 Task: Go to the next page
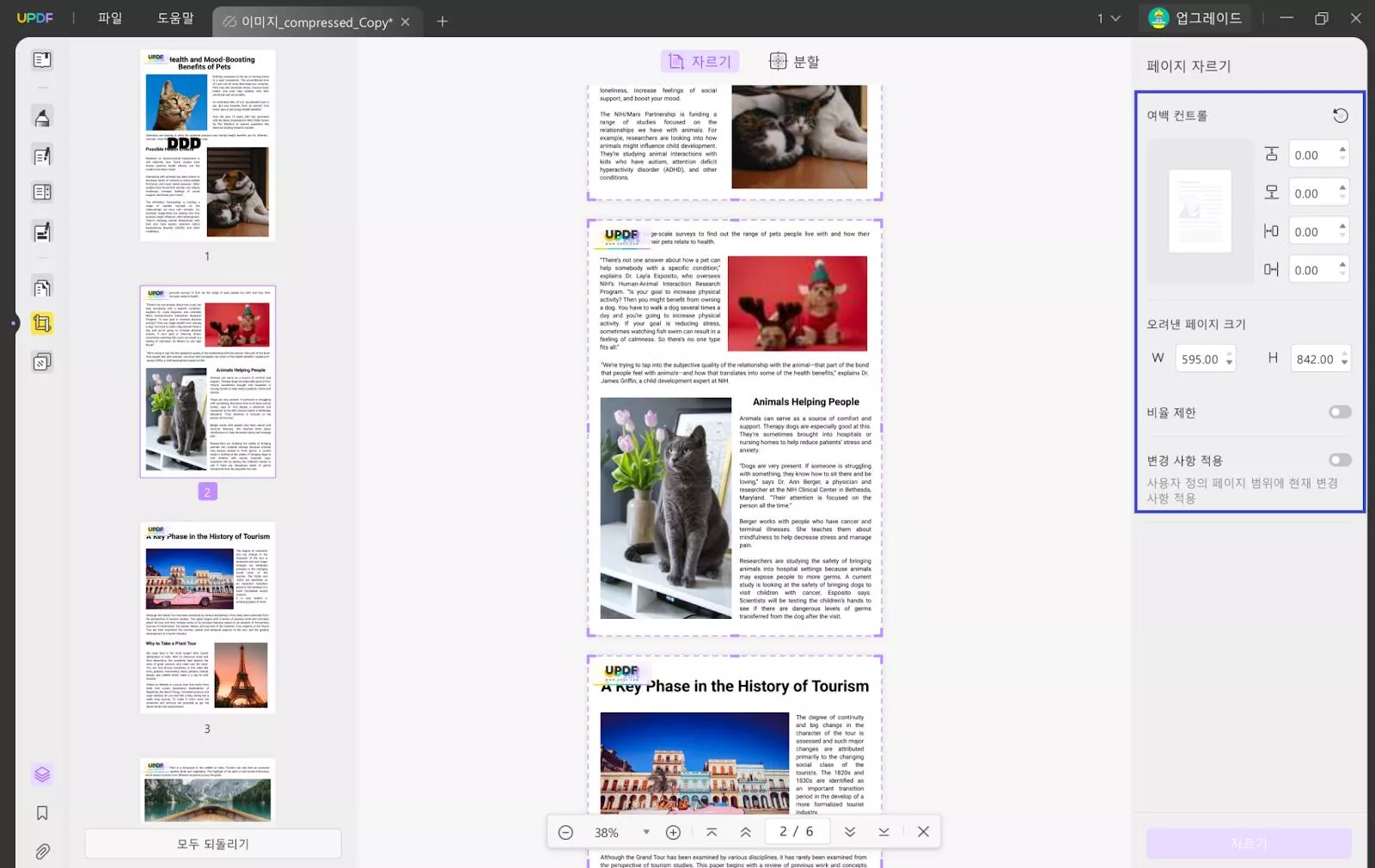pyautogui.click(x=850, y=832)
